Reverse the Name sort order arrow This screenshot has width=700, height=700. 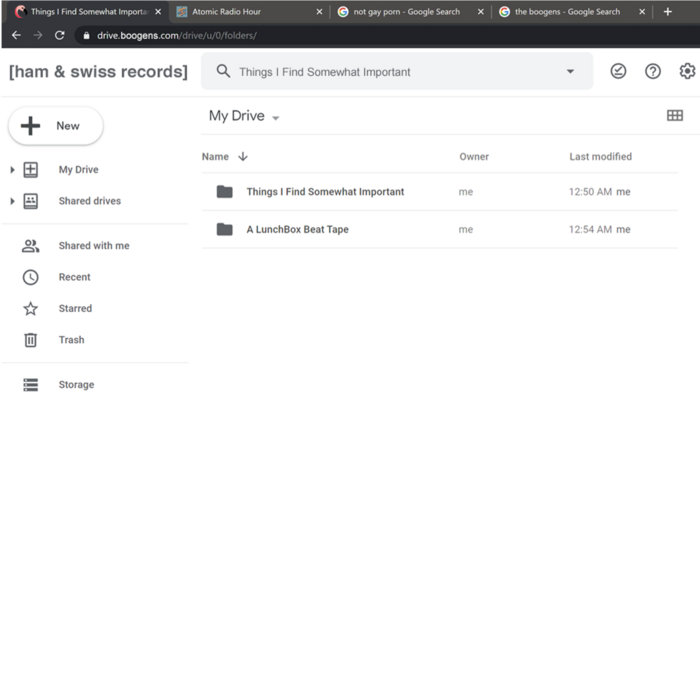click(243, 157)
